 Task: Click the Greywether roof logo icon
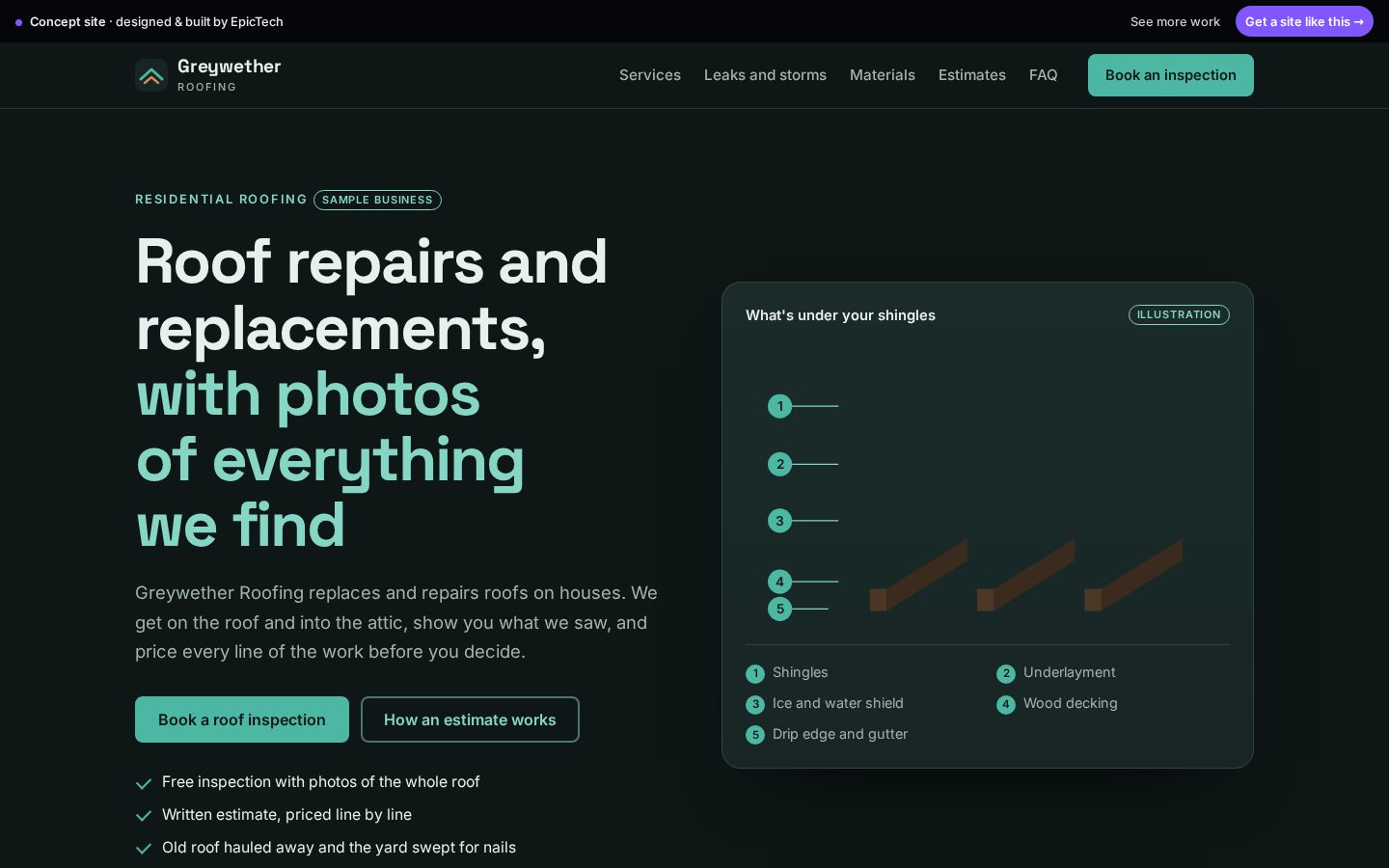(151, 75)
